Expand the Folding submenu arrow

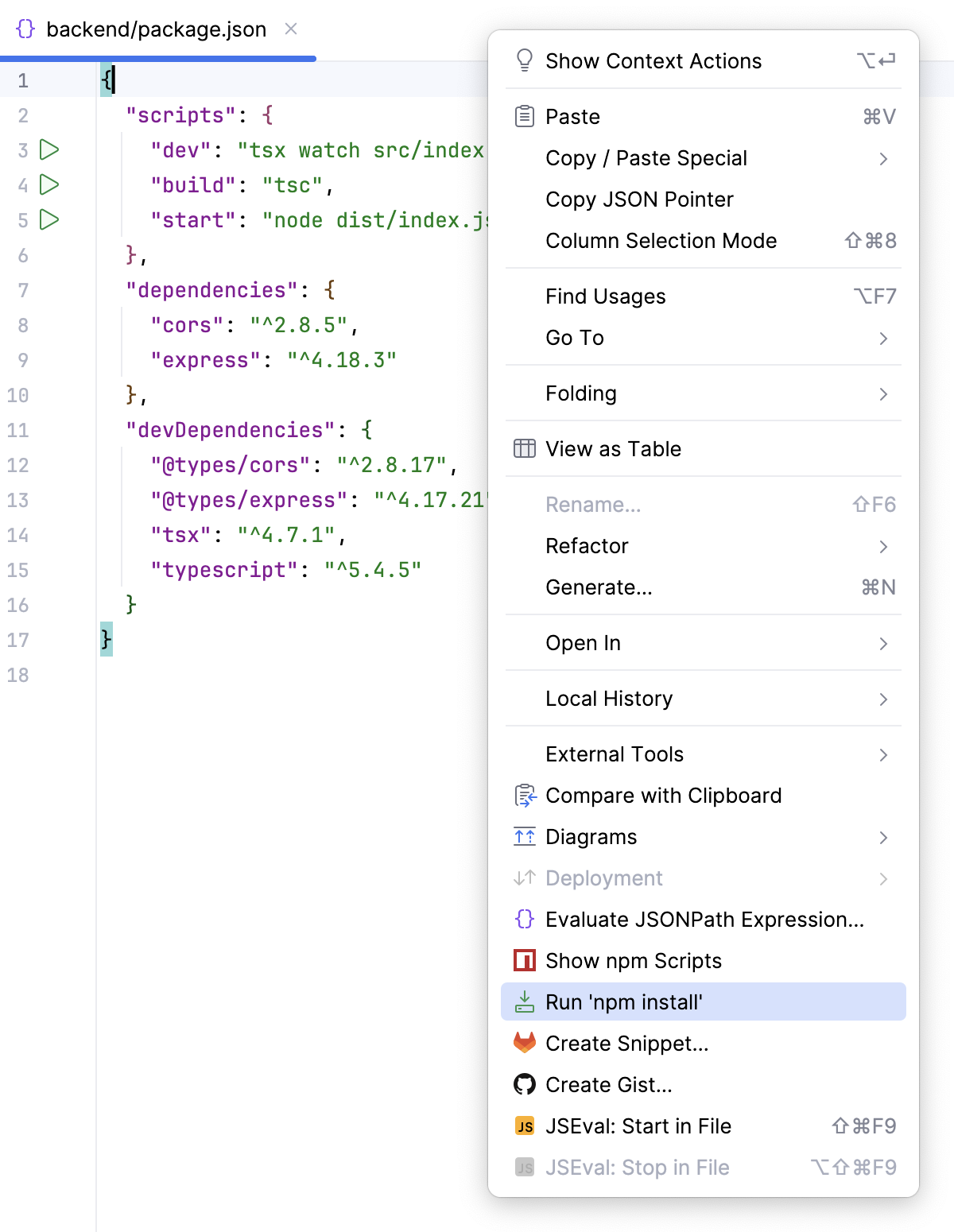883,394
